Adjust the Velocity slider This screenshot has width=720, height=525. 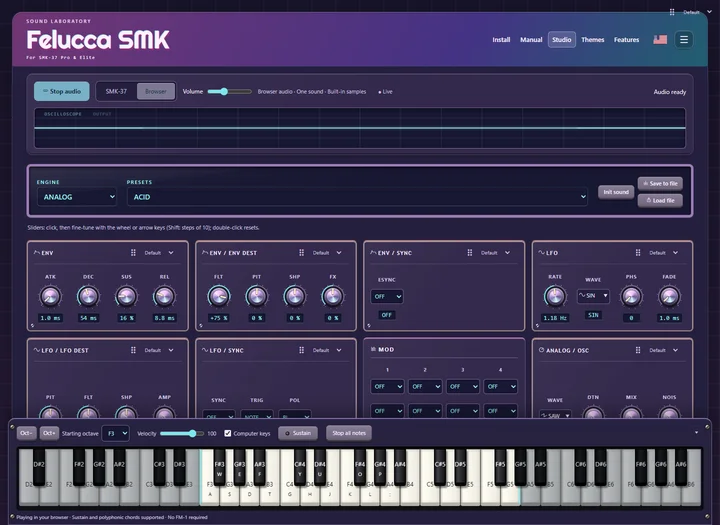tap(182, 433)
